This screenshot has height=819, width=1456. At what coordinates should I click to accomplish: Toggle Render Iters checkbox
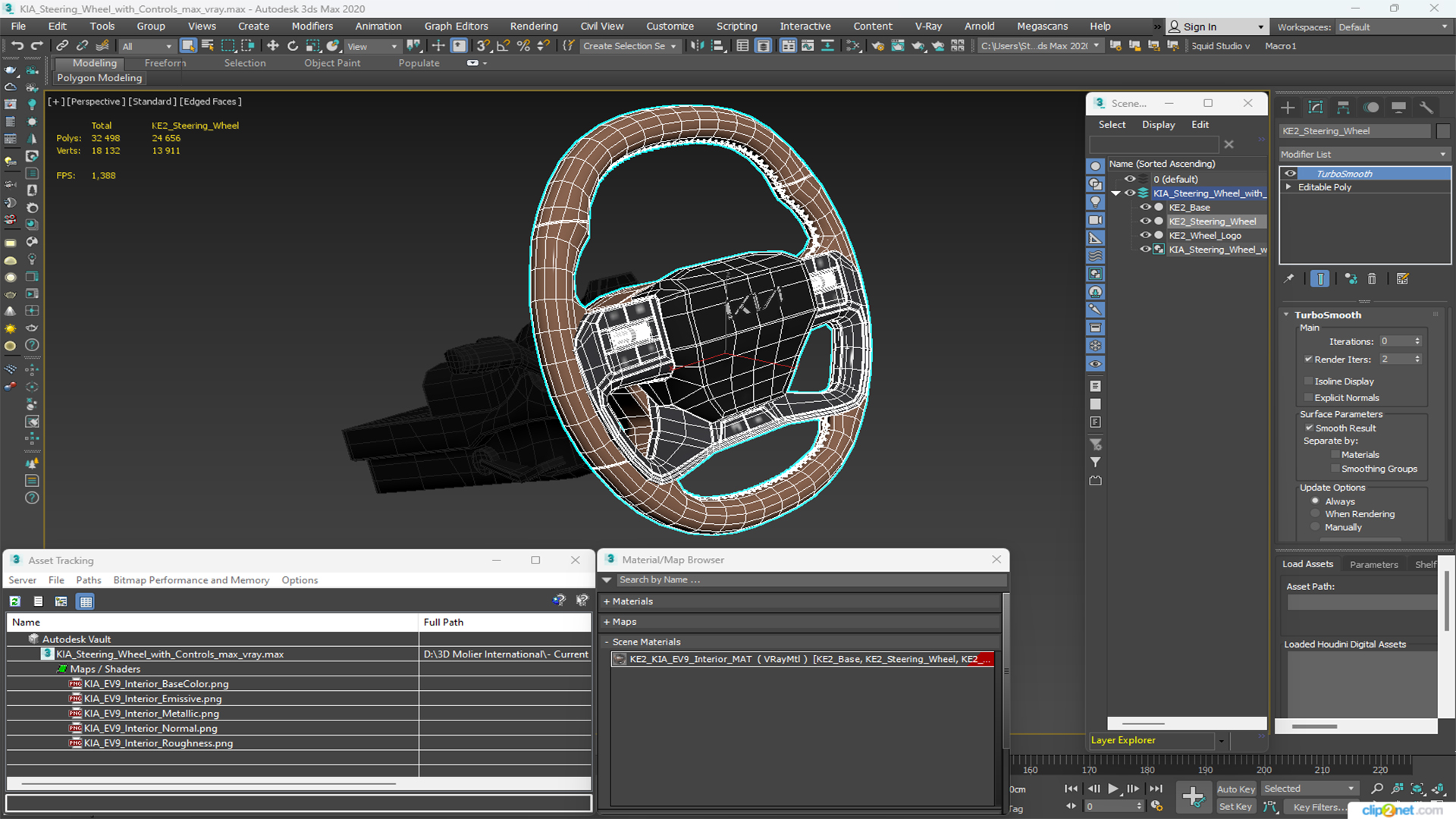pyautogui.click(x=1308, y=359)
